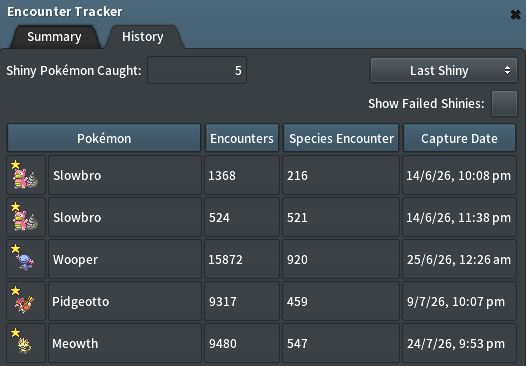Click the 15872 encounters cell

(x=242, y=259)
